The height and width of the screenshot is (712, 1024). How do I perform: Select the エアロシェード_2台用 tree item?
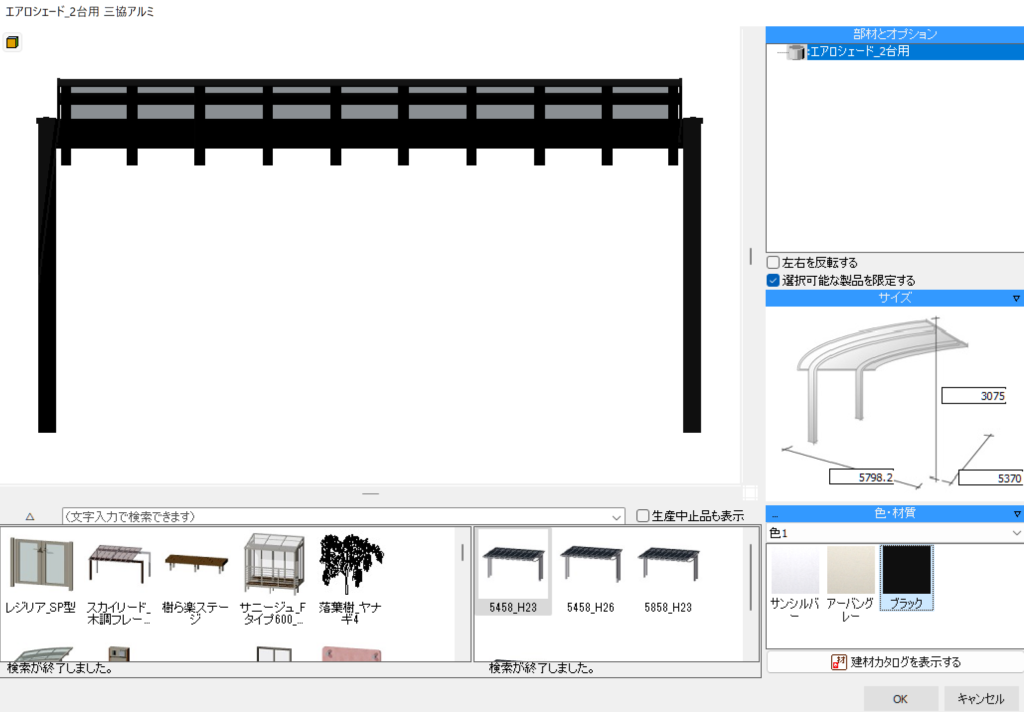[858, 51]
